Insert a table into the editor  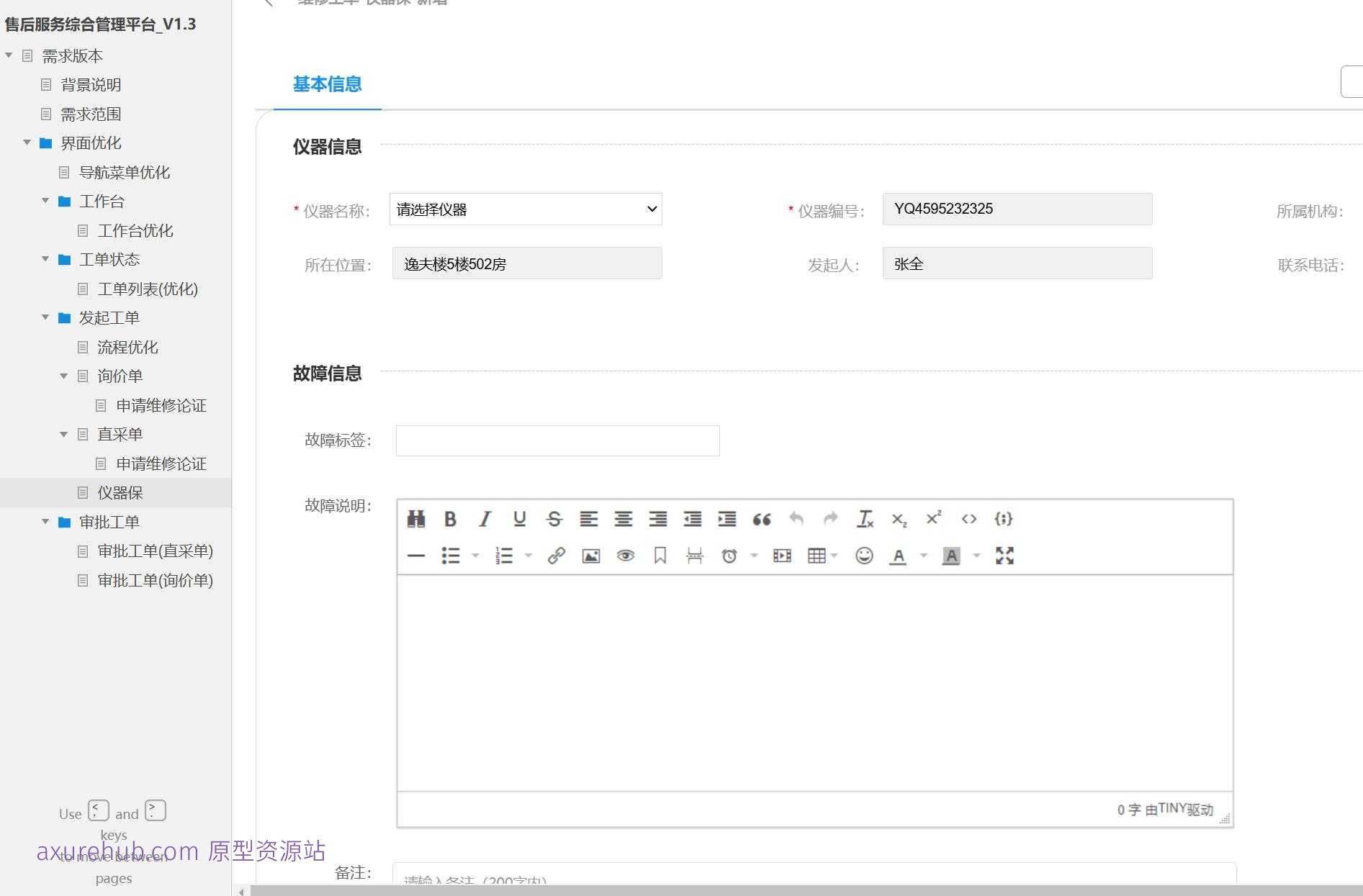tap(817, 555)
